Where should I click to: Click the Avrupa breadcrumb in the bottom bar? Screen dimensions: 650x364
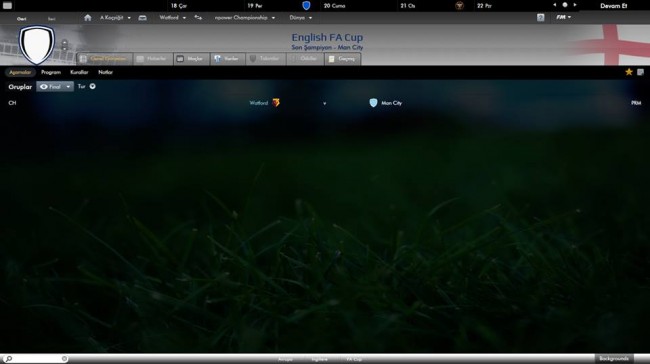click(285, 359)
